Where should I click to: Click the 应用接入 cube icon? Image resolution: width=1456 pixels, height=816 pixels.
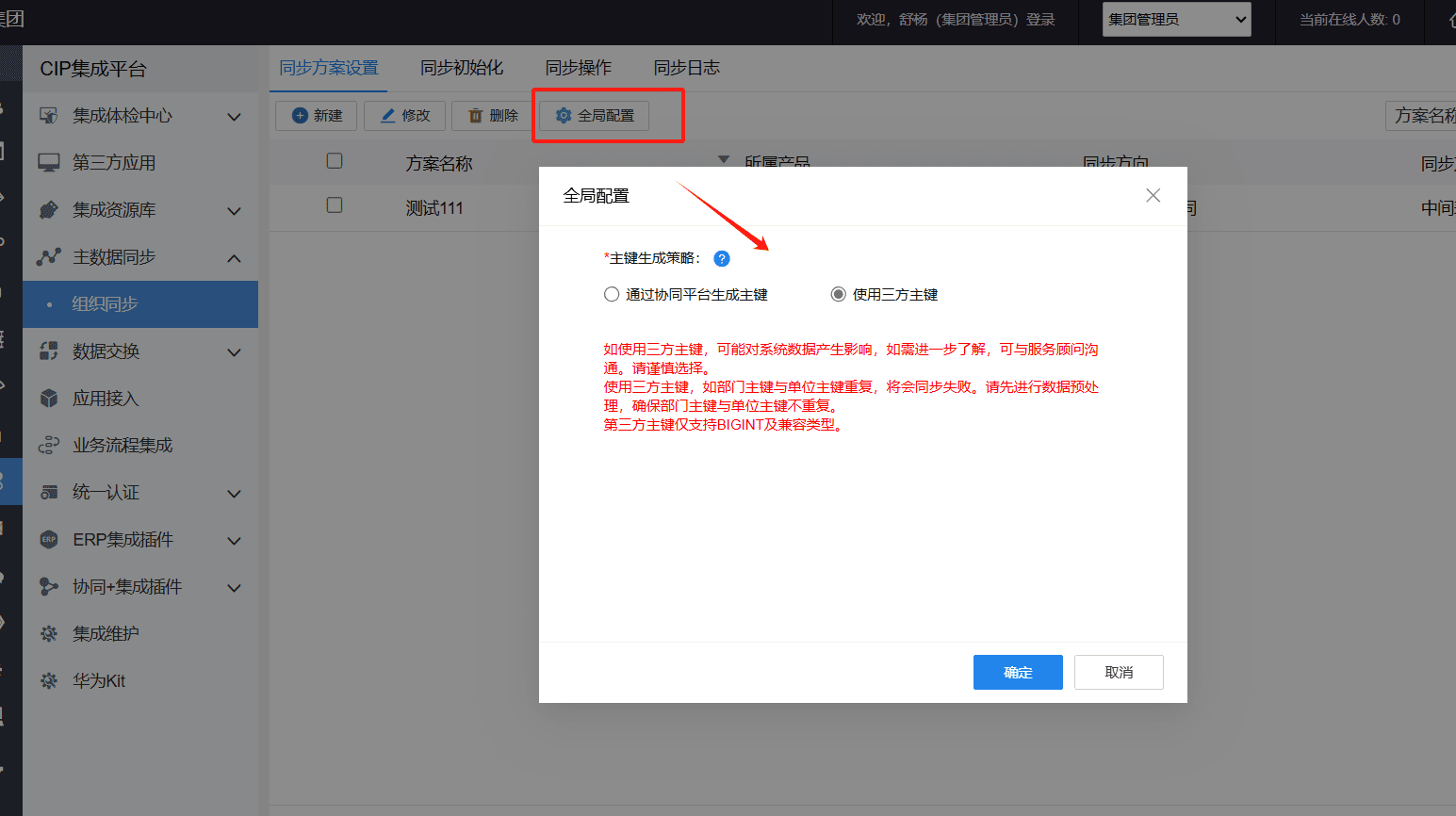49,399
